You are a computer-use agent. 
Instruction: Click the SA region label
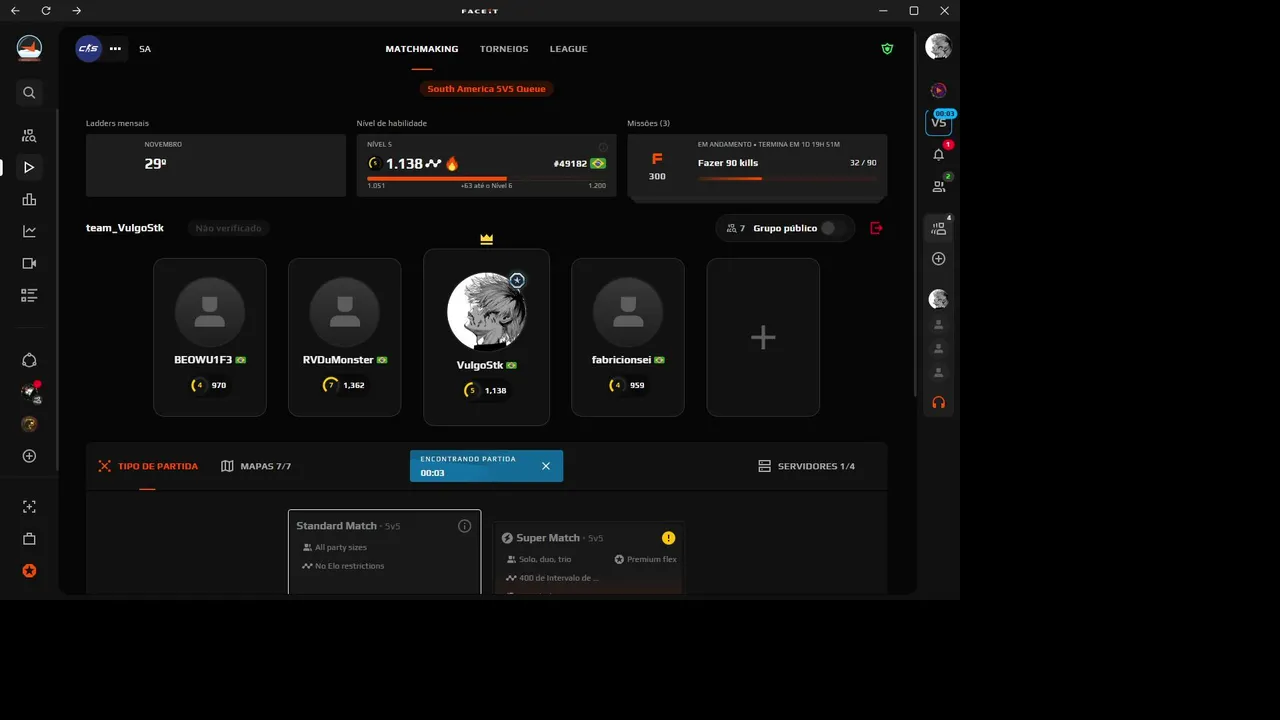[x=145, y=49]
